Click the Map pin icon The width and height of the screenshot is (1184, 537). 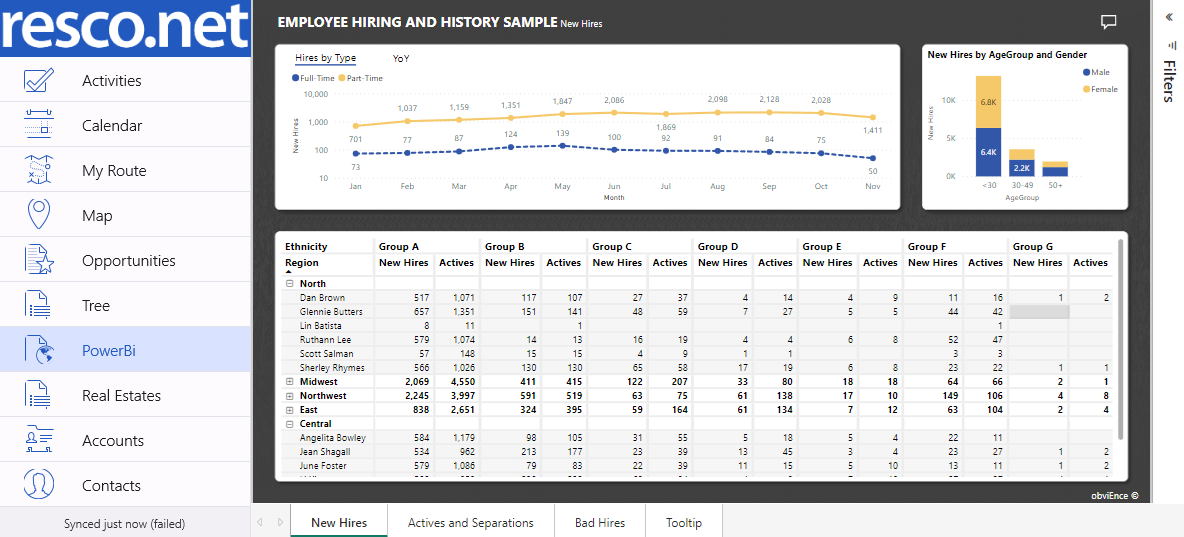pos(38,214)
